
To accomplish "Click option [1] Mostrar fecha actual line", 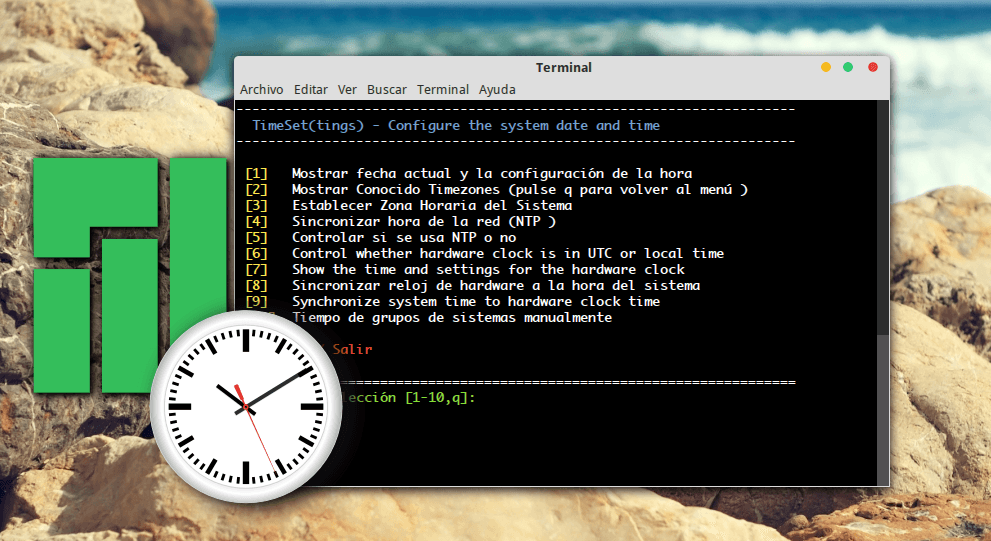I will point(469,173).
